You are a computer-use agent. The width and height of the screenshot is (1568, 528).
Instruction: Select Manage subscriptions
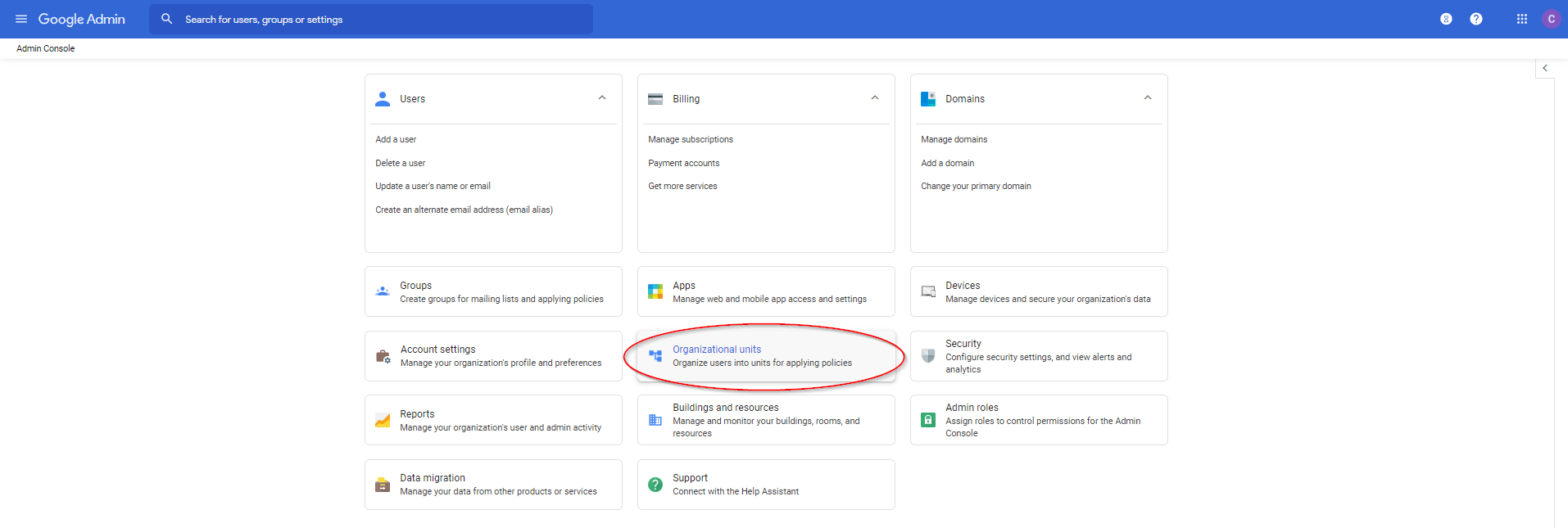pyautogui.click(x=691, y=140)
